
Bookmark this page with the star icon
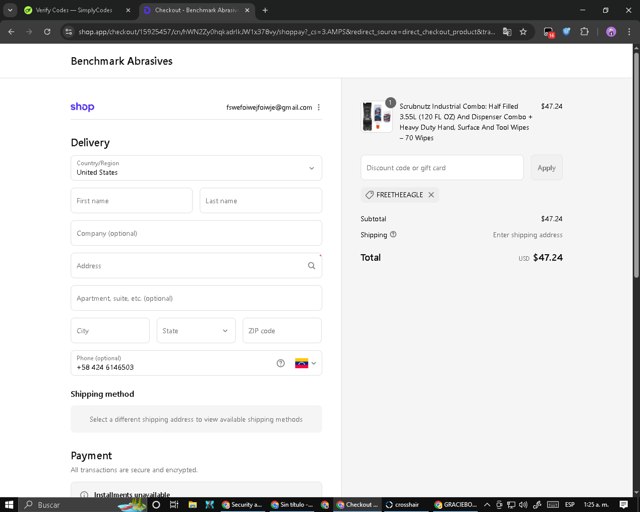[x=523, y=31]
